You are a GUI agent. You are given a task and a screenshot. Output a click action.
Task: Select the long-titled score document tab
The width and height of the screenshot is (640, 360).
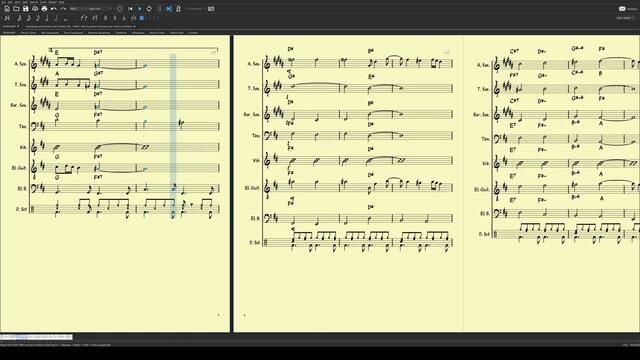(78, 26)
